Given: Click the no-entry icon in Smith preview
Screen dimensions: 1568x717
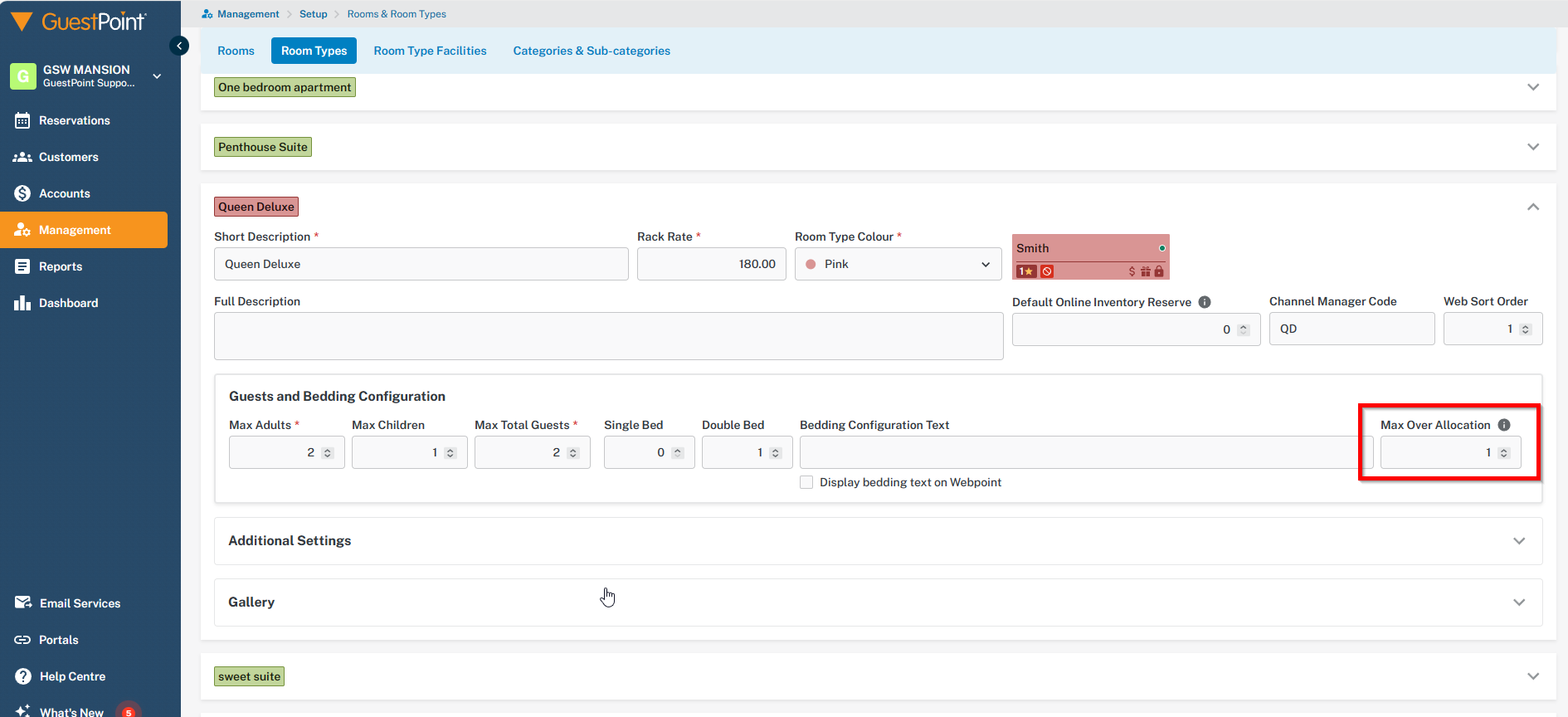Looking at the screenshot, I should point(1047,271).
